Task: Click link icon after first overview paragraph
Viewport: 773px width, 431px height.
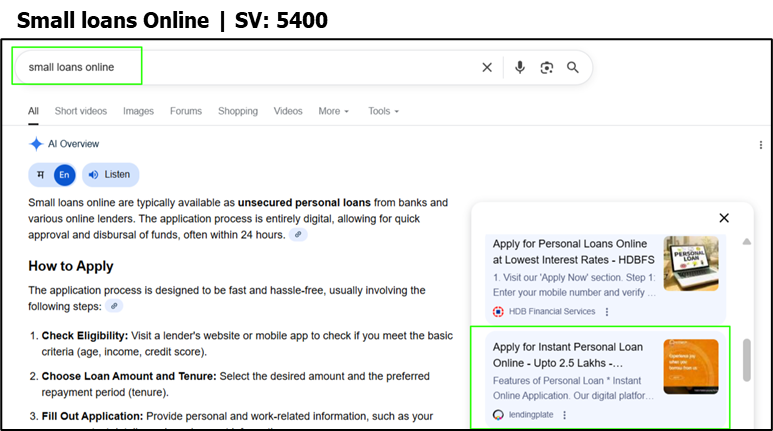Action: point(298,235)
